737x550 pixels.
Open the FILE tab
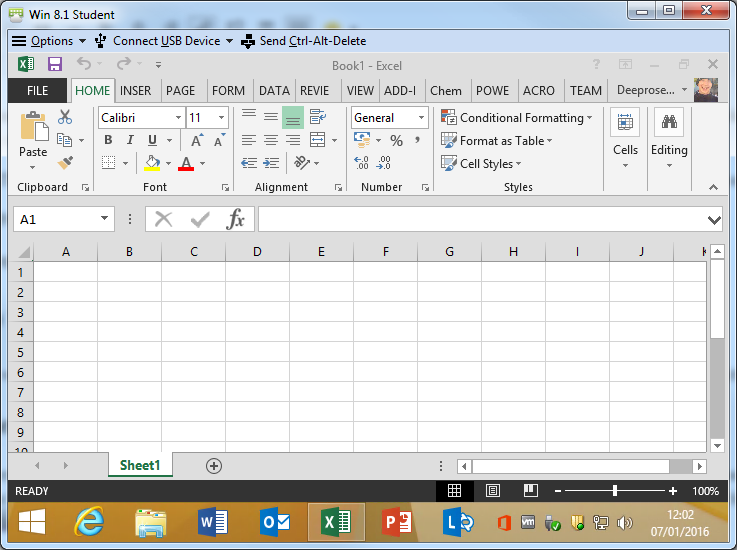37,90
